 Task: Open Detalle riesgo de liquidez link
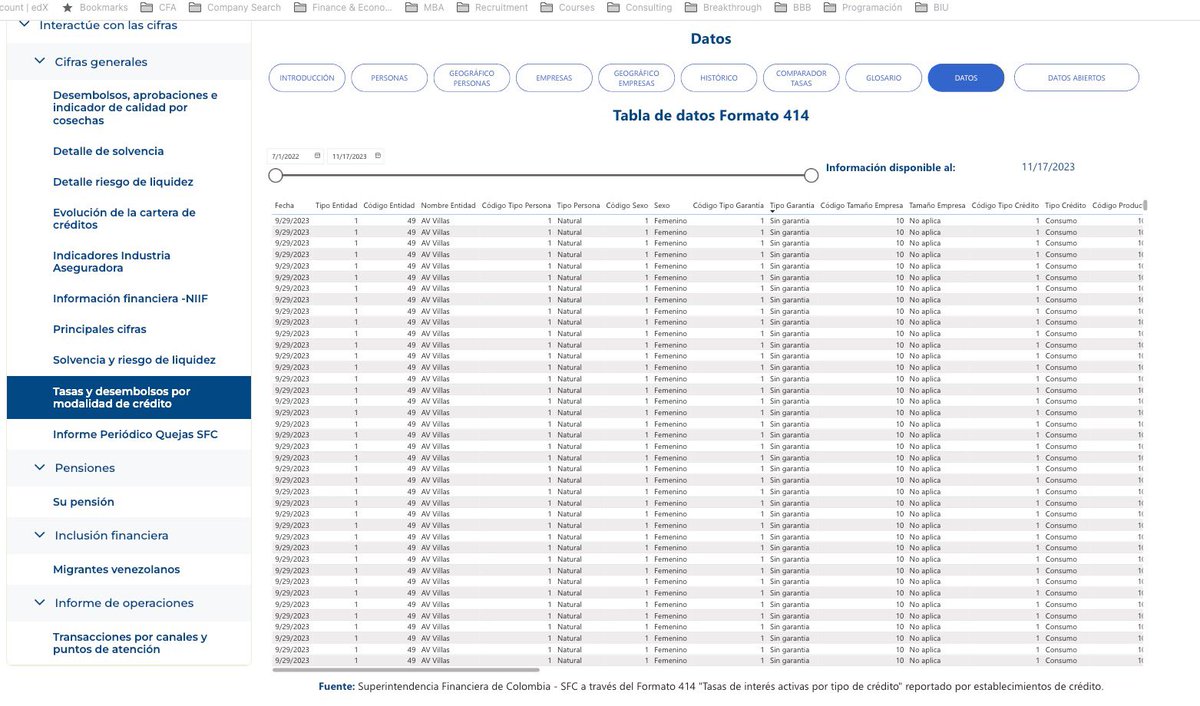(x=123, y=182)
